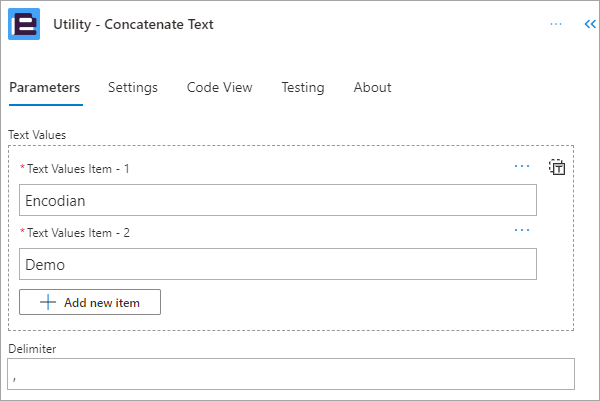Click the Text Values Item - 1 label
The image size is (600, 401).
[x=78, y=169]
